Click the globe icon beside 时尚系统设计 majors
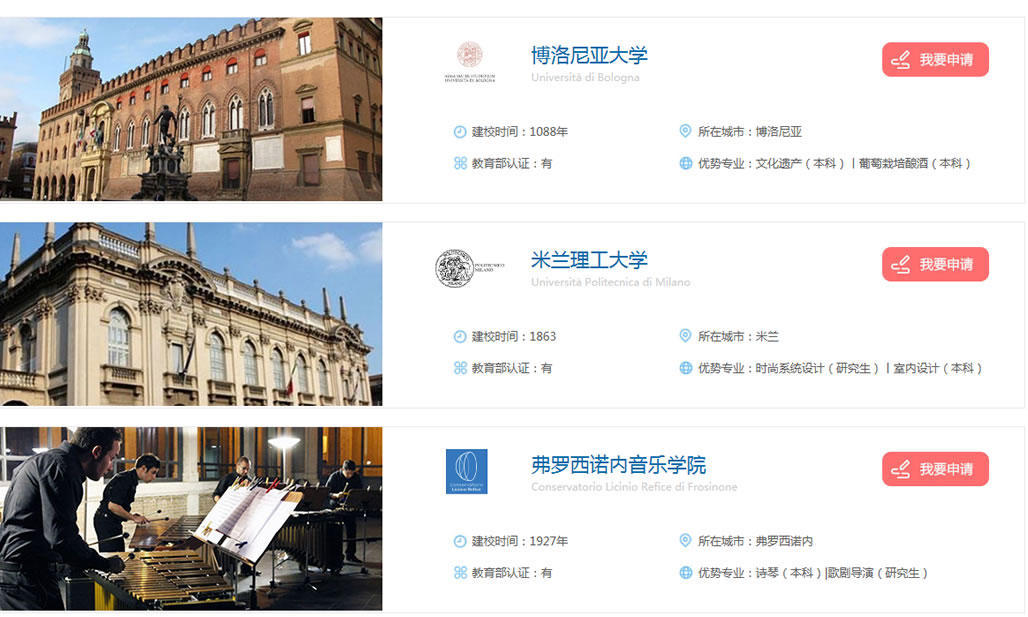Viewport: 1028px width, 617px height. (x=686, y=368)
